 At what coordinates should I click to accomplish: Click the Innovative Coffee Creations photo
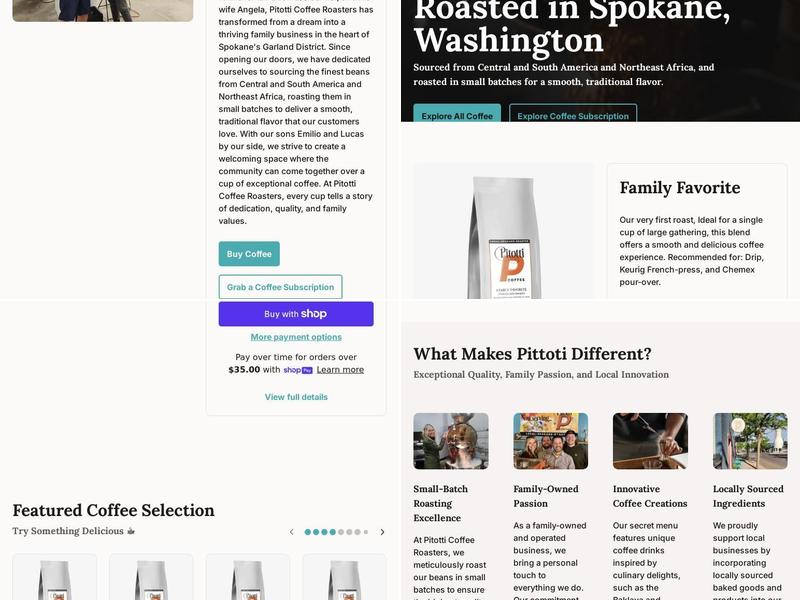tap(650, 441)
